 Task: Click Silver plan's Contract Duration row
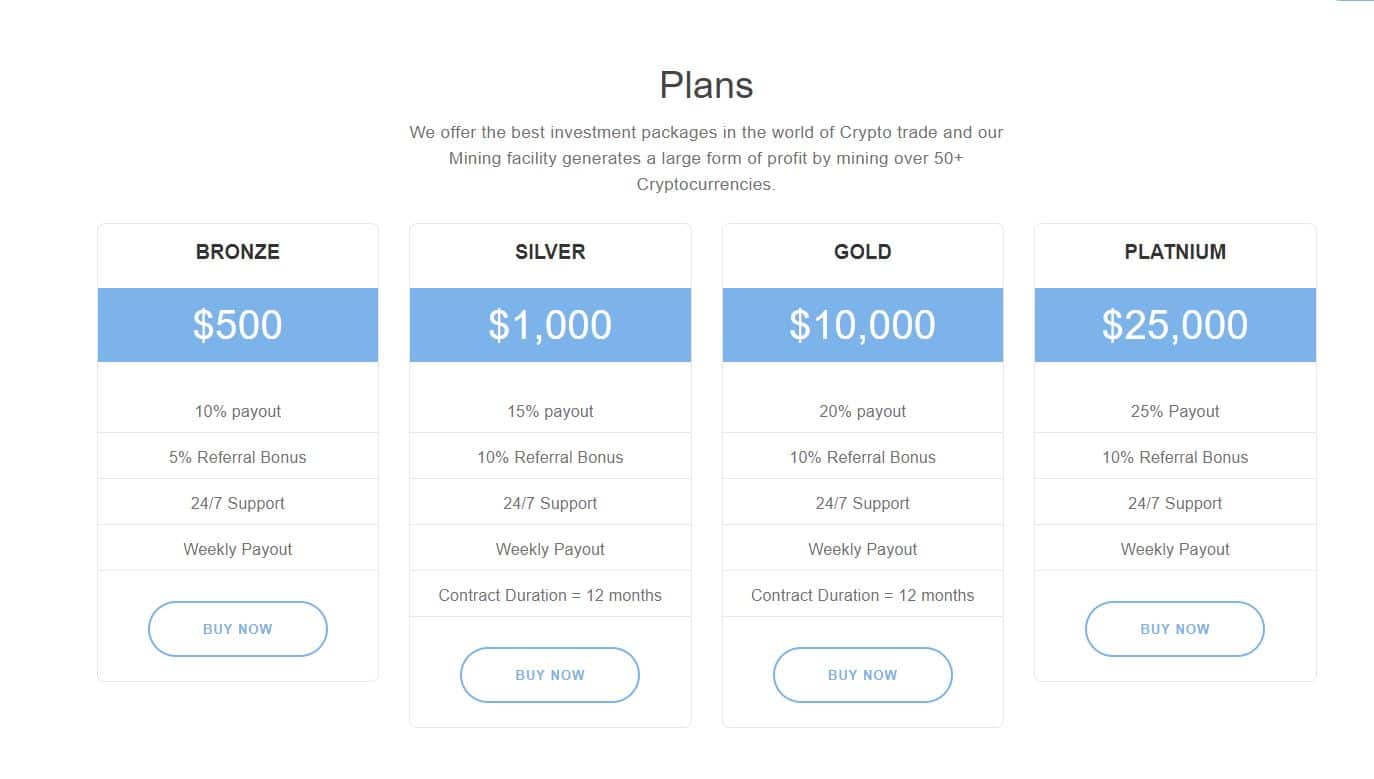pos(550,595)
